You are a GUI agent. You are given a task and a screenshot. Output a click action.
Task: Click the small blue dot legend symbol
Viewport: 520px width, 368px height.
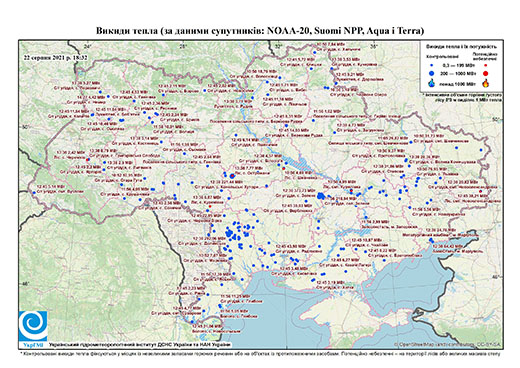432,66
